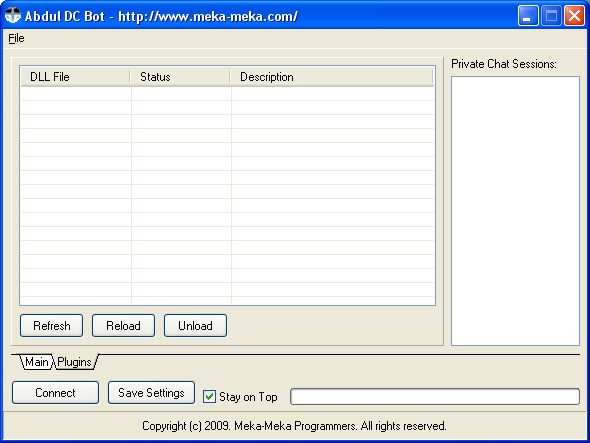590x443 pixels.
Task: Switch to the Main tab
Action: click(x=36, y=362)
